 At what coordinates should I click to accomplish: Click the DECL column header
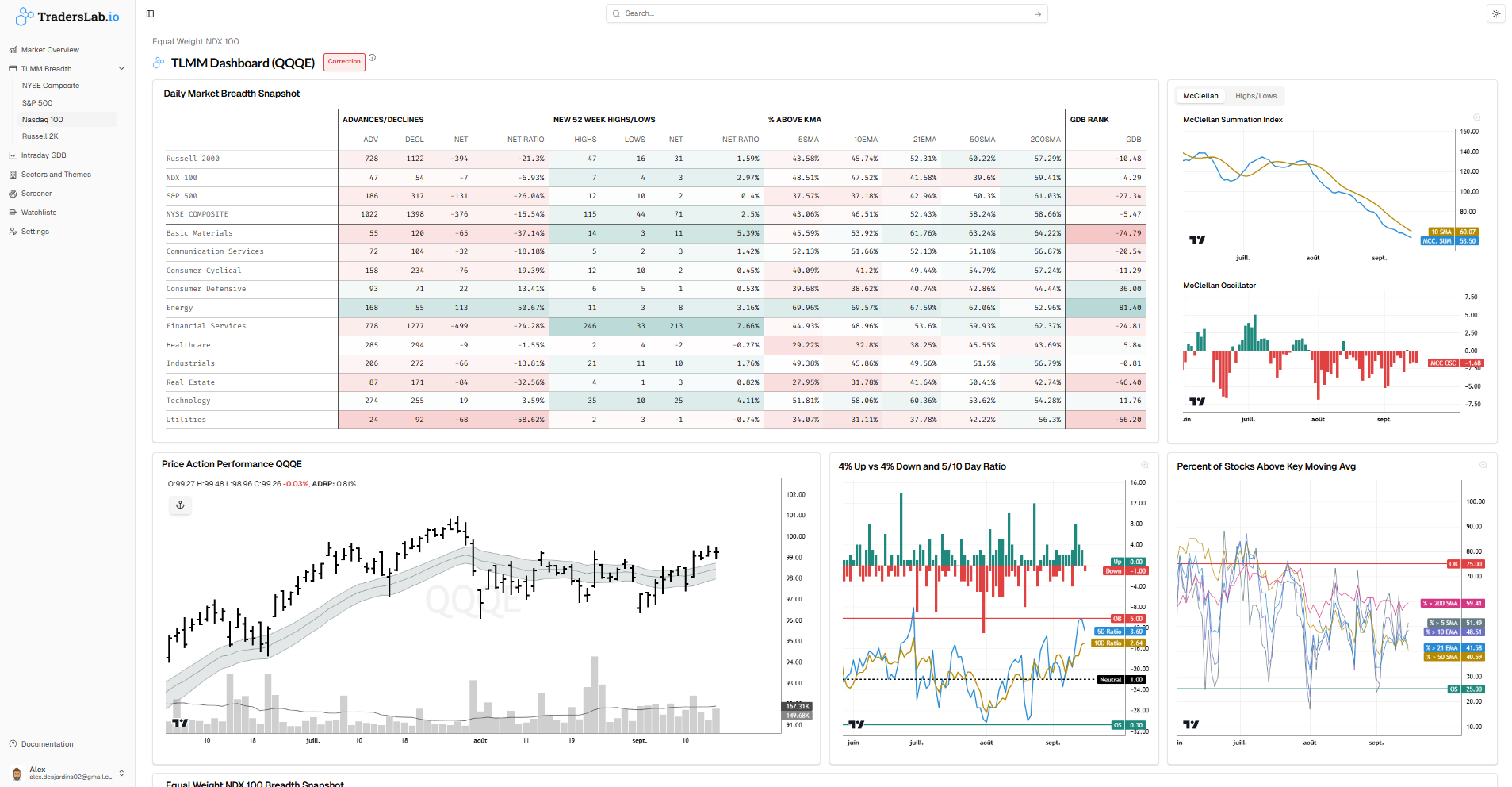pos(415,140)
